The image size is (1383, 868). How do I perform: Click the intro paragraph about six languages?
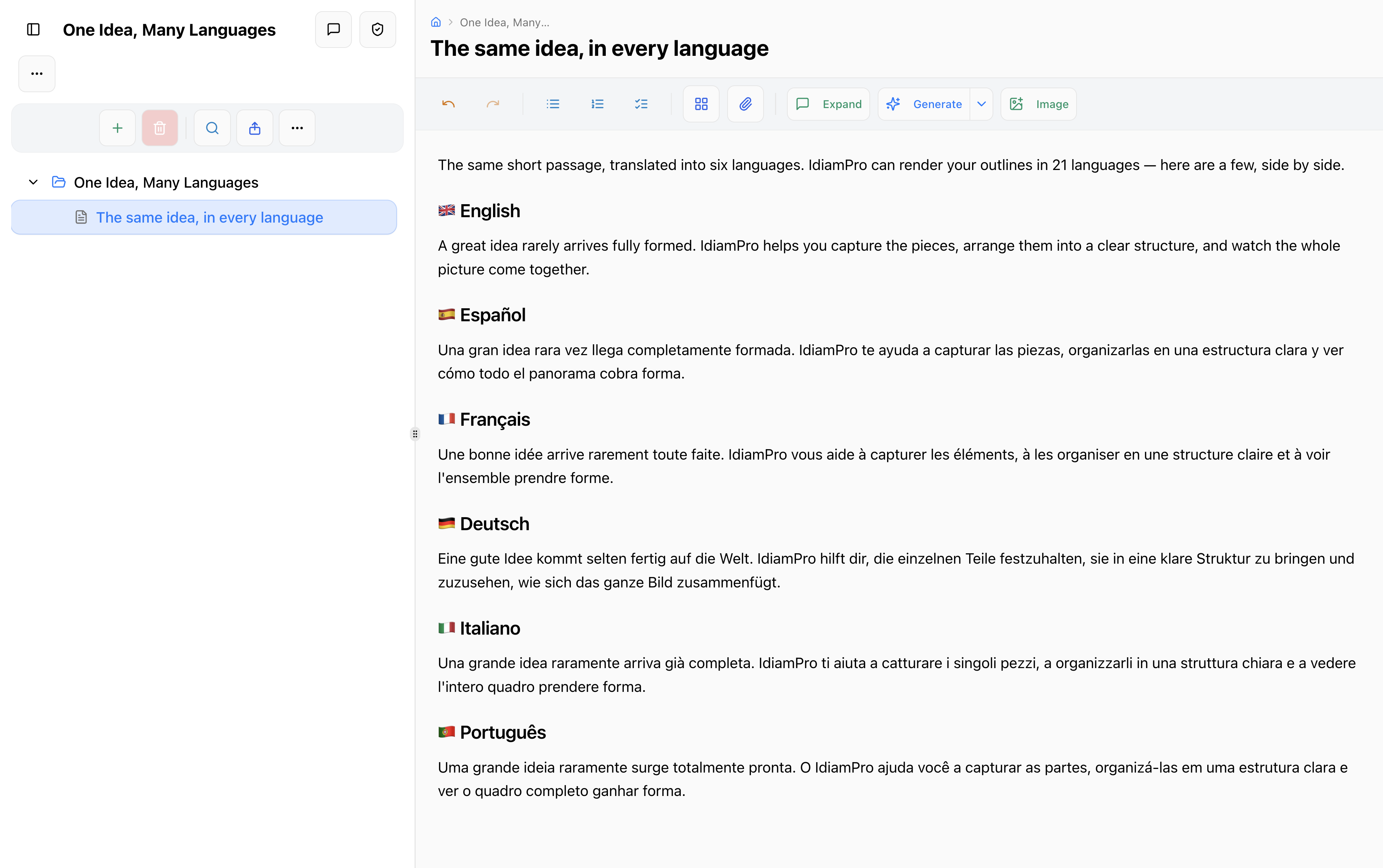(x=891, y=165)
